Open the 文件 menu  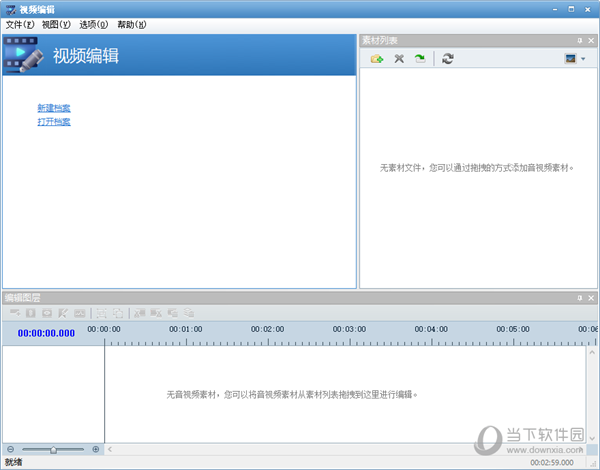pyautogui.click(x=20, y=24)
